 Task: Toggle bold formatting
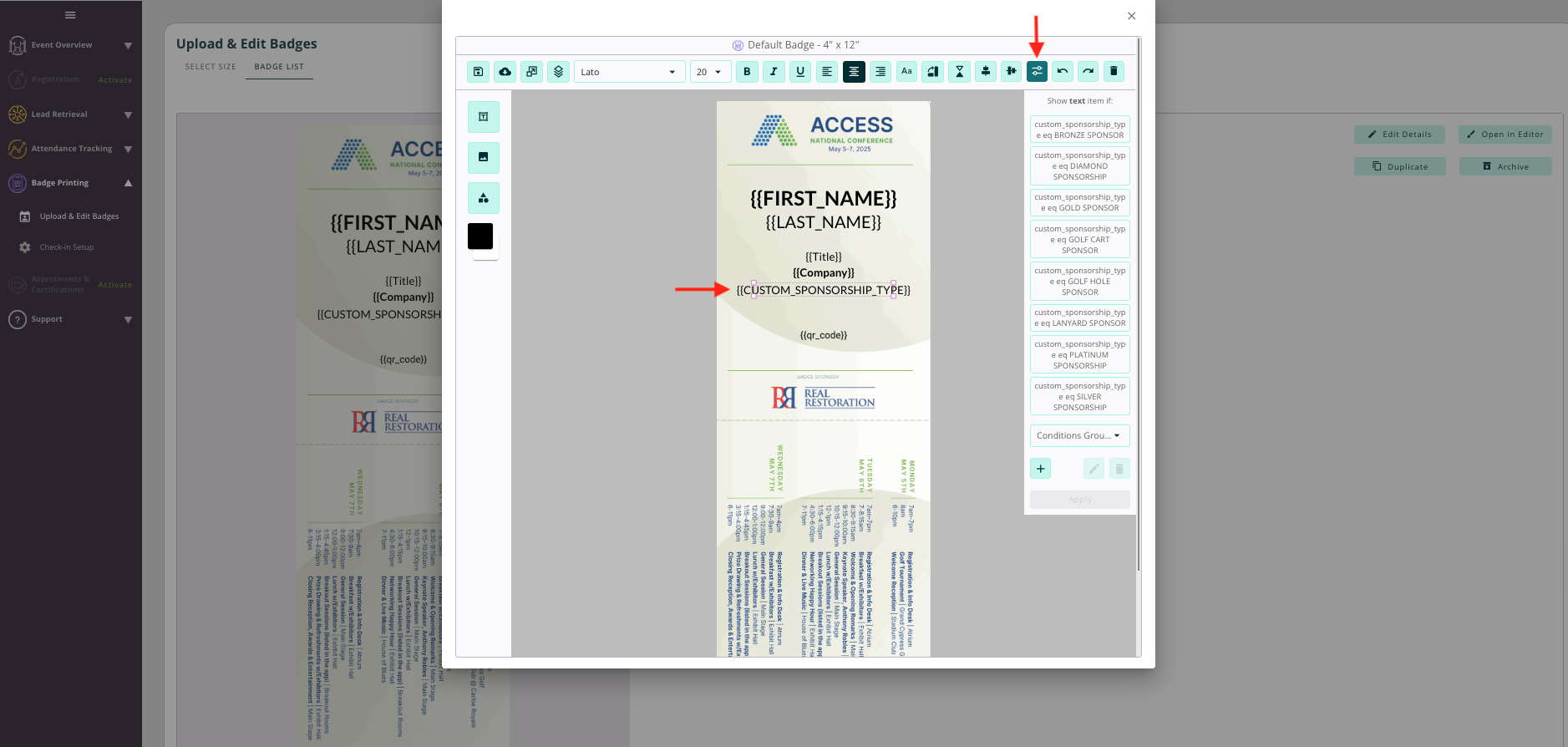[x=747, y=72]
